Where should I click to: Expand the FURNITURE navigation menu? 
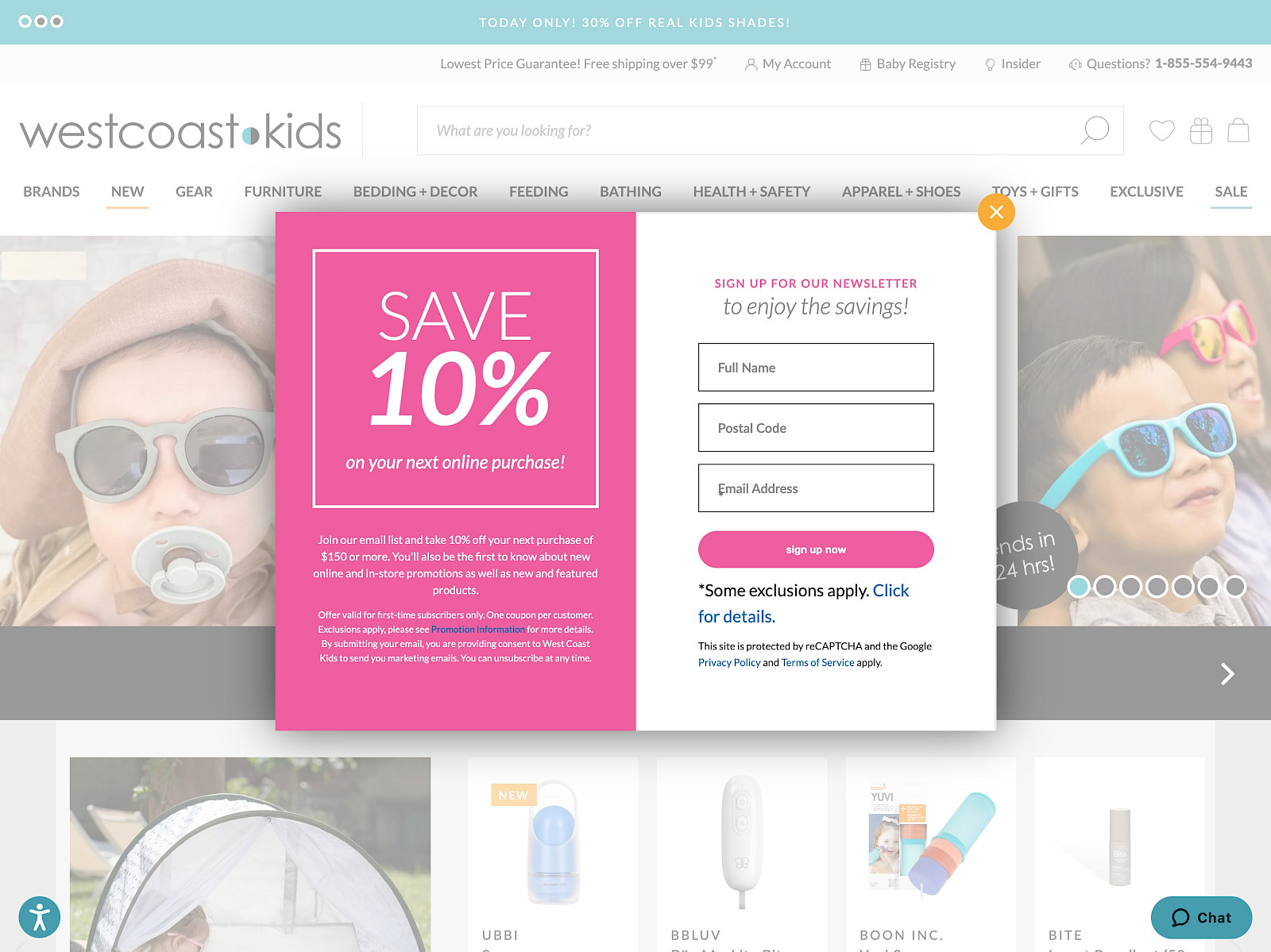[x=283, y=191]
